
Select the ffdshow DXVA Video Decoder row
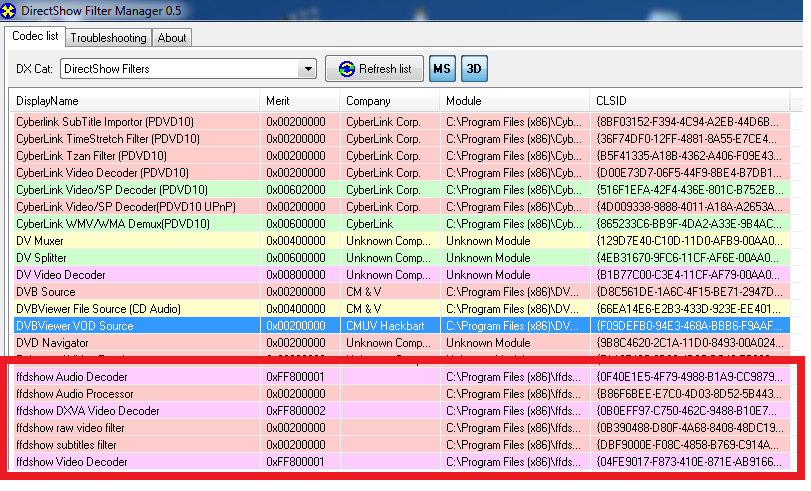401,411
